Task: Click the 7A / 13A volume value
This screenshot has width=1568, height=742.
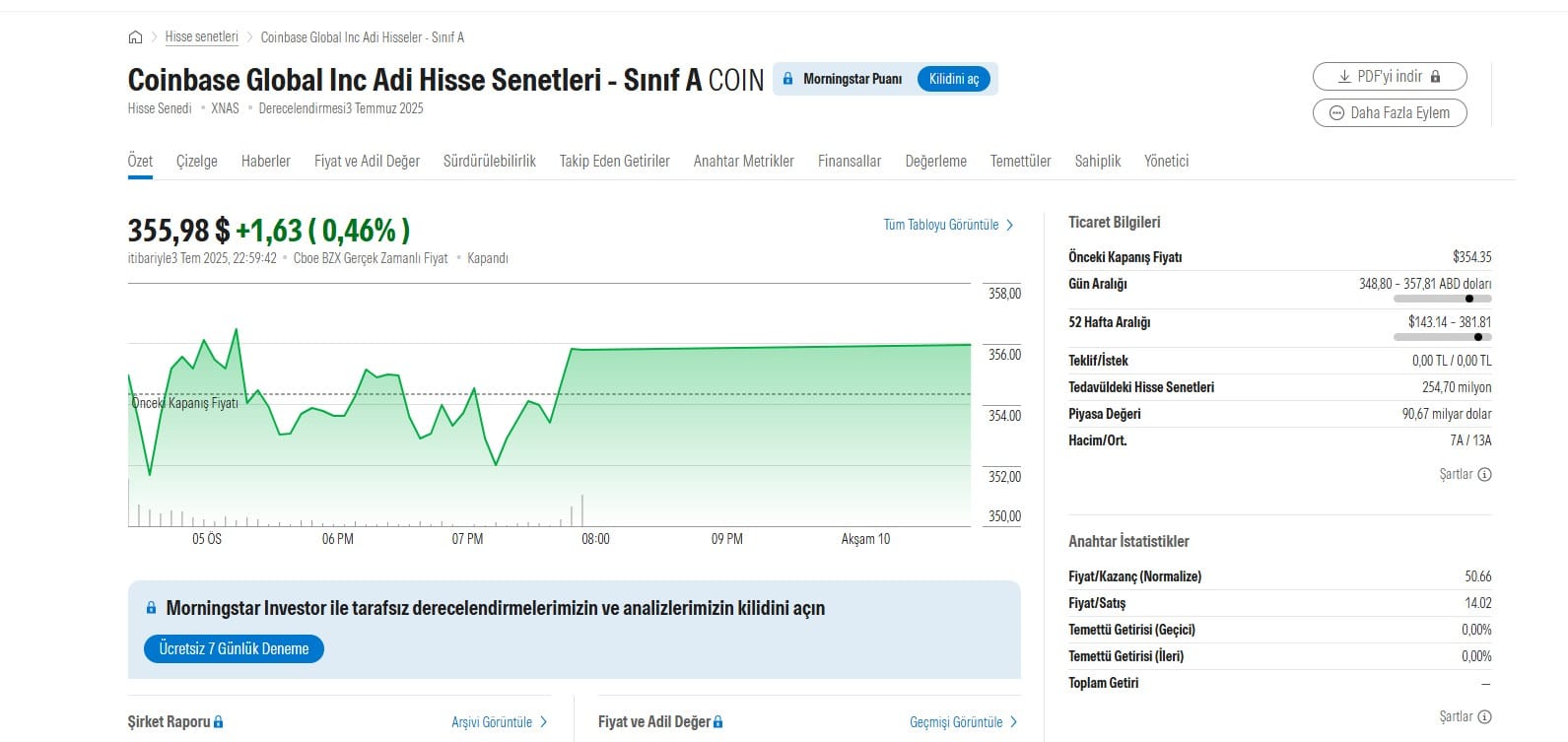Action: click(x=1470, y=440)
